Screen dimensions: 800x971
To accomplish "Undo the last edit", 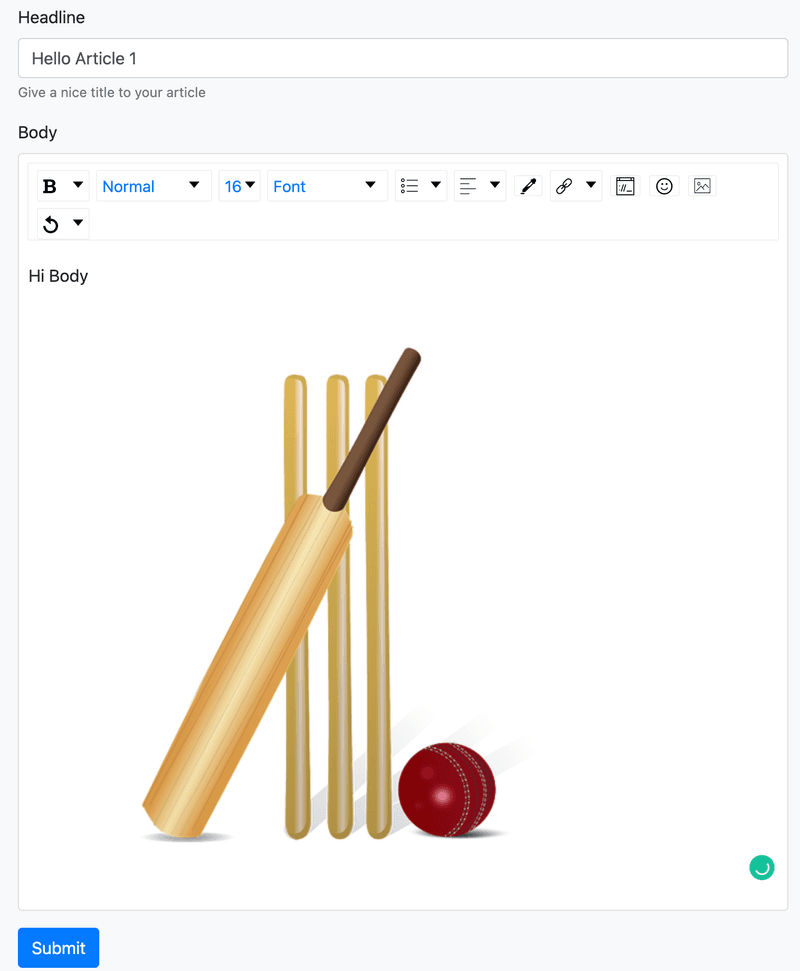I will (x=50, y=223).
